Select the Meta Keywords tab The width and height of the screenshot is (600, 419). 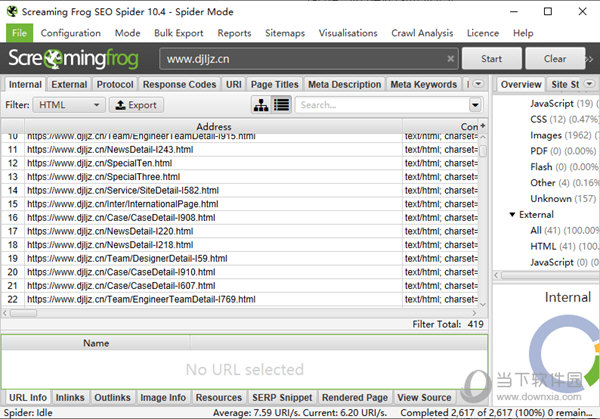[424, 84]
